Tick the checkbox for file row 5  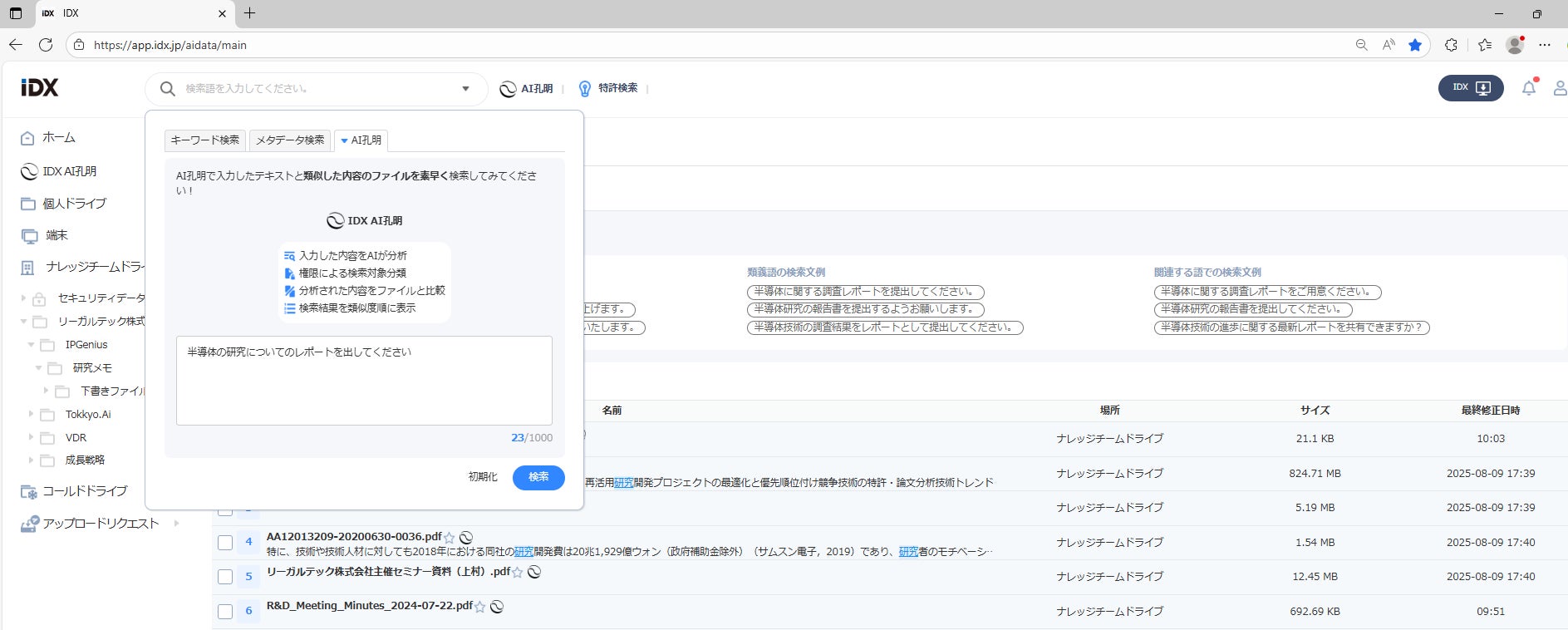(x=225, y=577)
